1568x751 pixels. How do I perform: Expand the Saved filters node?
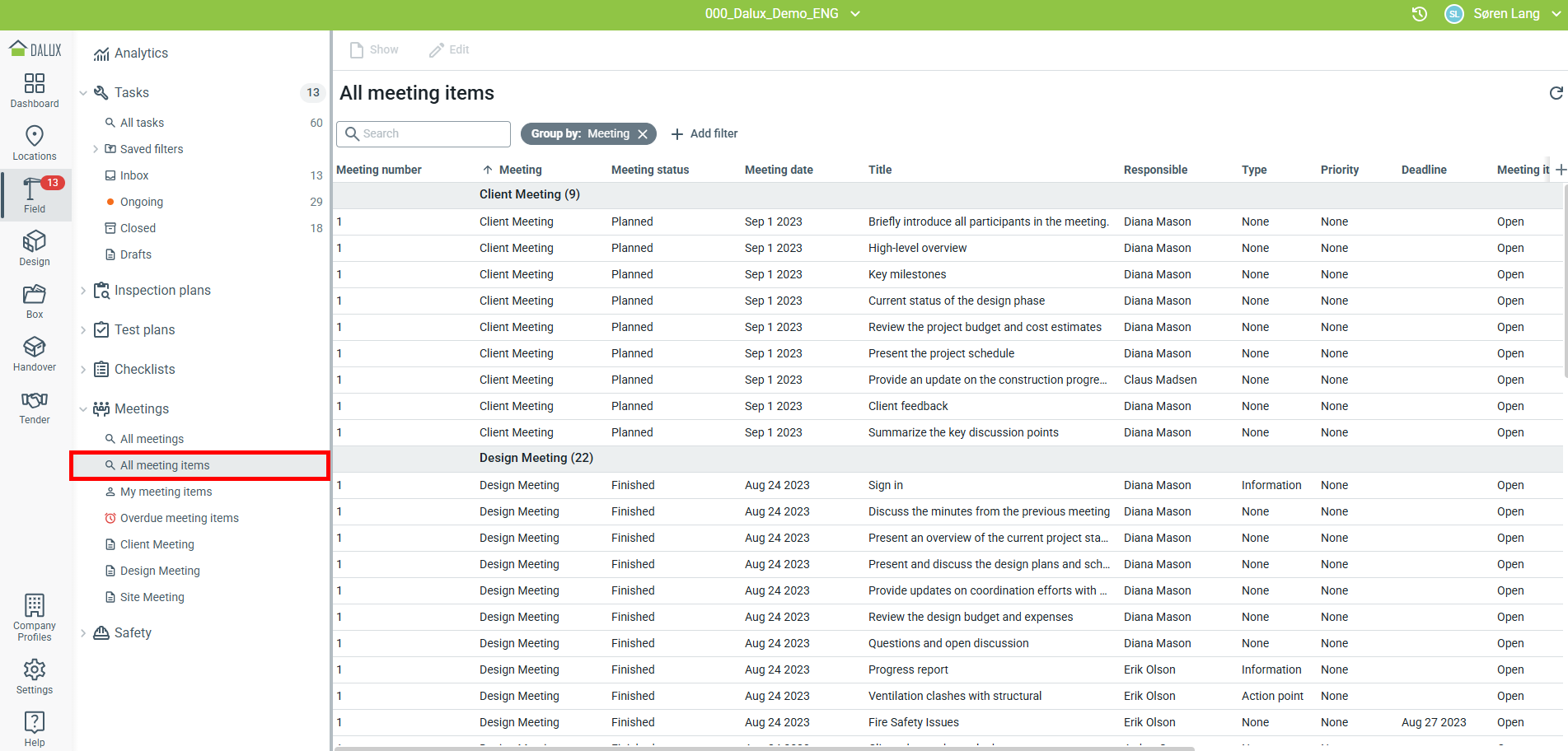96,149
